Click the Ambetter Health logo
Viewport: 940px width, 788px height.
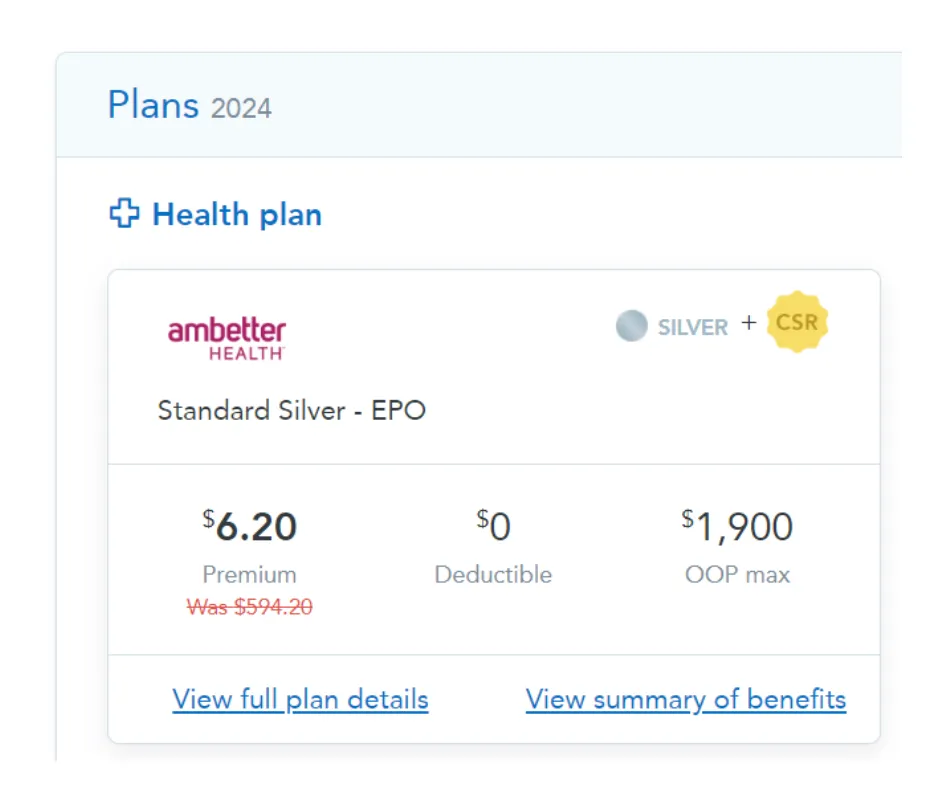227,338
